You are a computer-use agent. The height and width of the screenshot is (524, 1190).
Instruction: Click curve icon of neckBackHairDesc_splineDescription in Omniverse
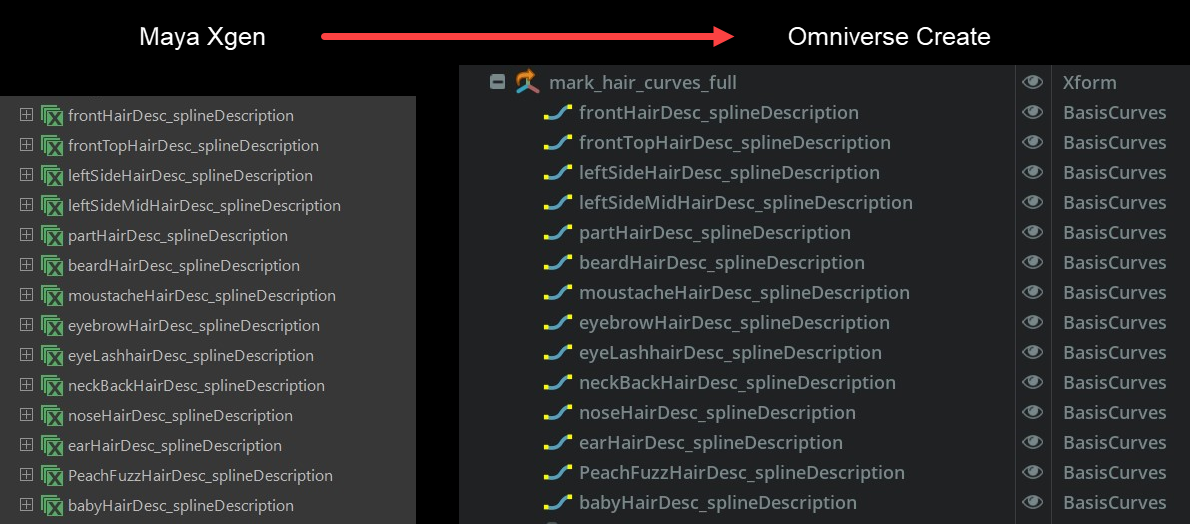[557, 383]
